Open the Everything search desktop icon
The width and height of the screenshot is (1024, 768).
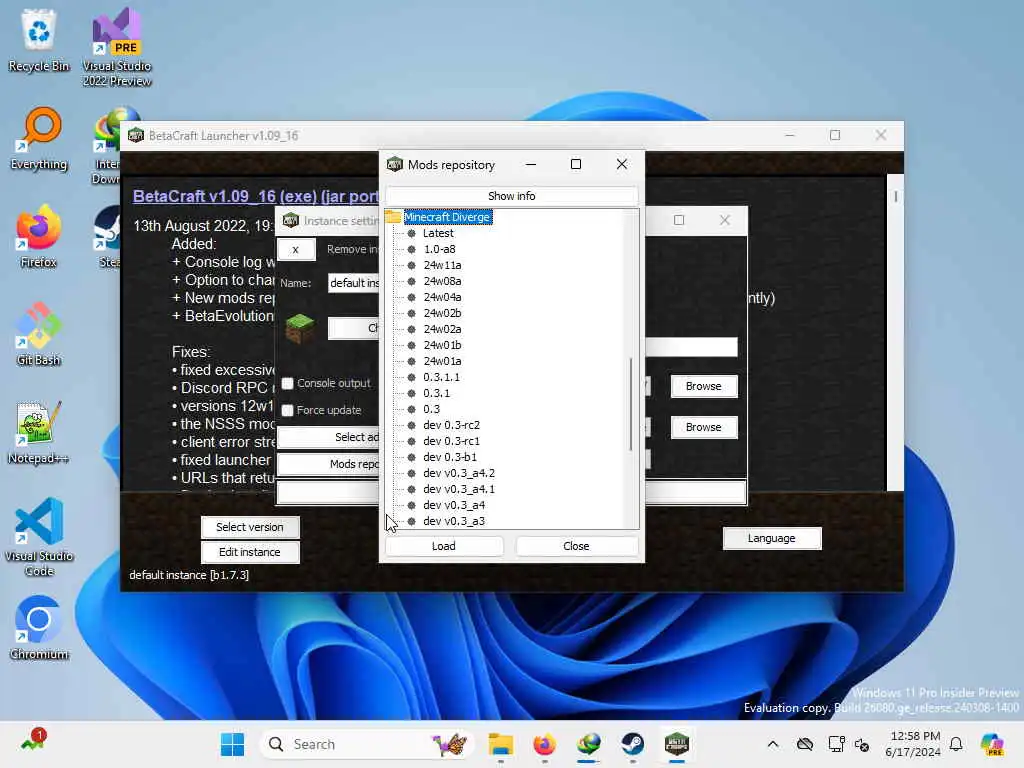(39, 138)
